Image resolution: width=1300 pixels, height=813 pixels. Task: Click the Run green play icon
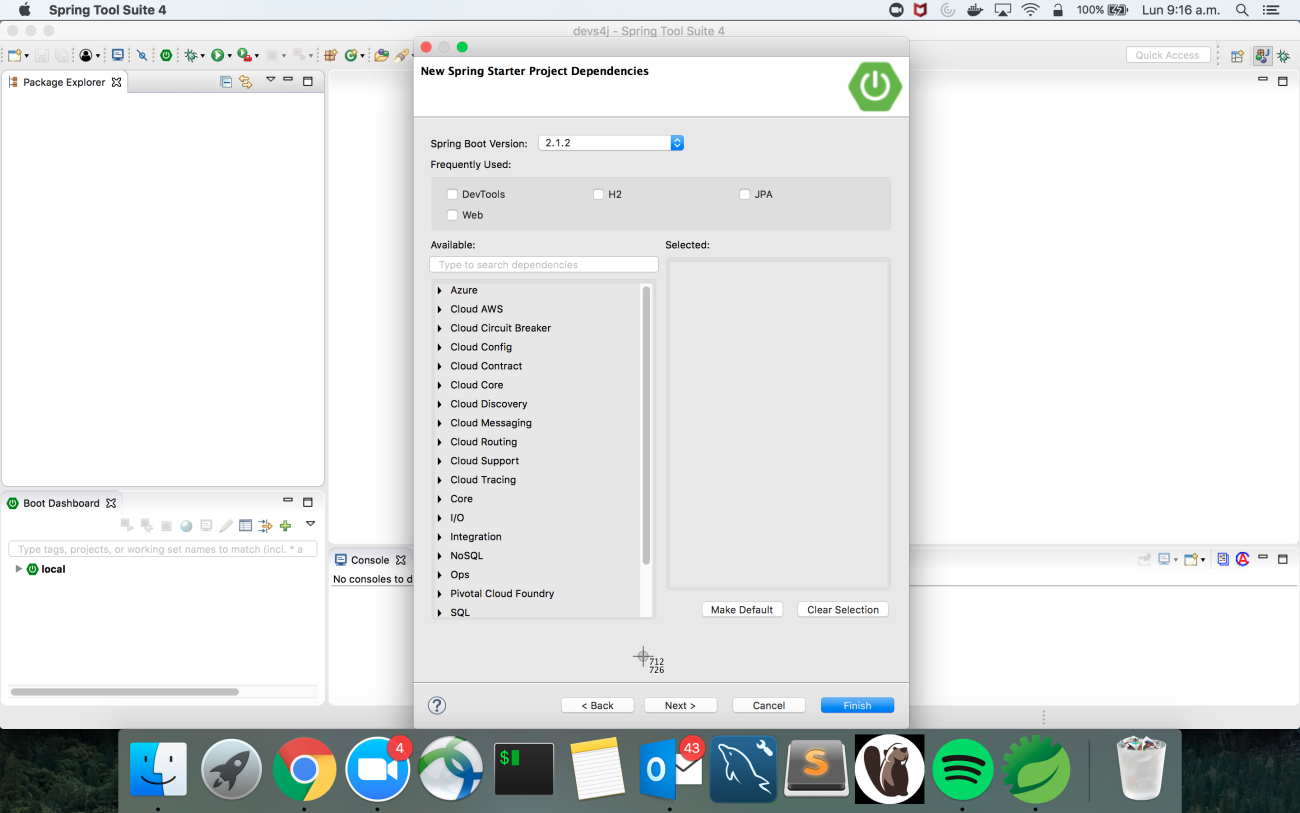point(220,55)
